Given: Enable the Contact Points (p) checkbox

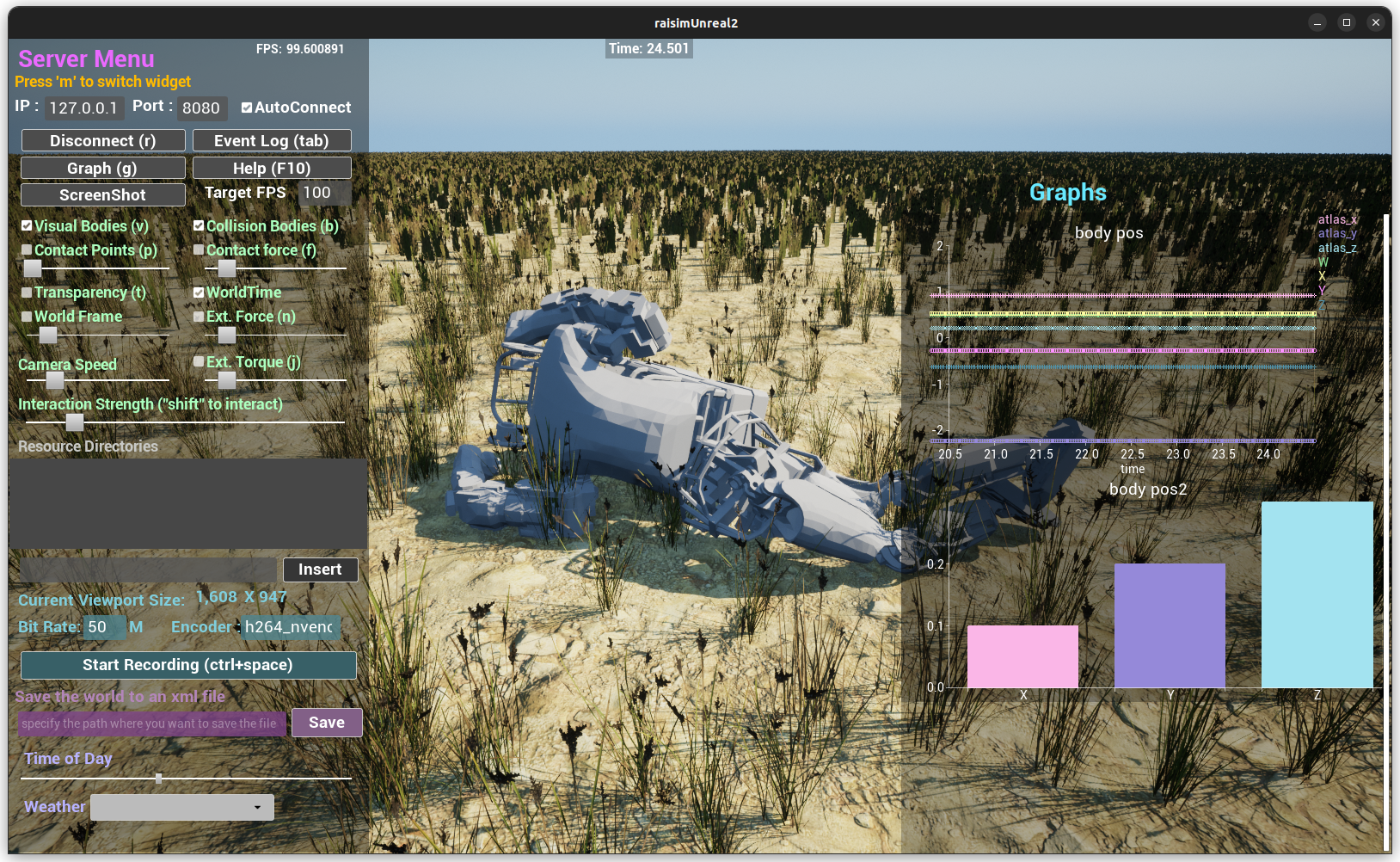Looking at the screenshot, I should [x=27, y=250].
